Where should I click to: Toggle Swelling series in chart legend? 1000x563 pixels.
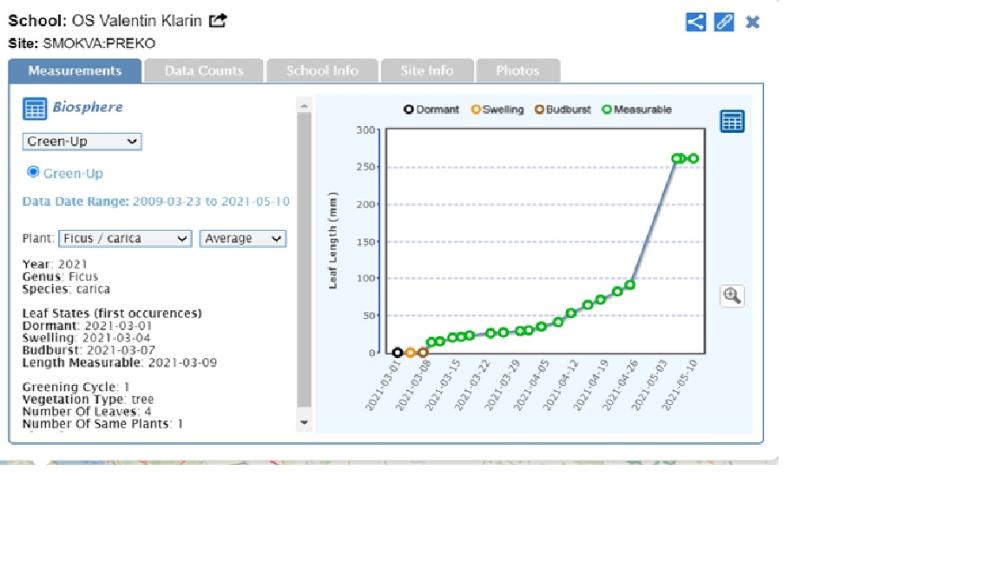coord(497,110)
